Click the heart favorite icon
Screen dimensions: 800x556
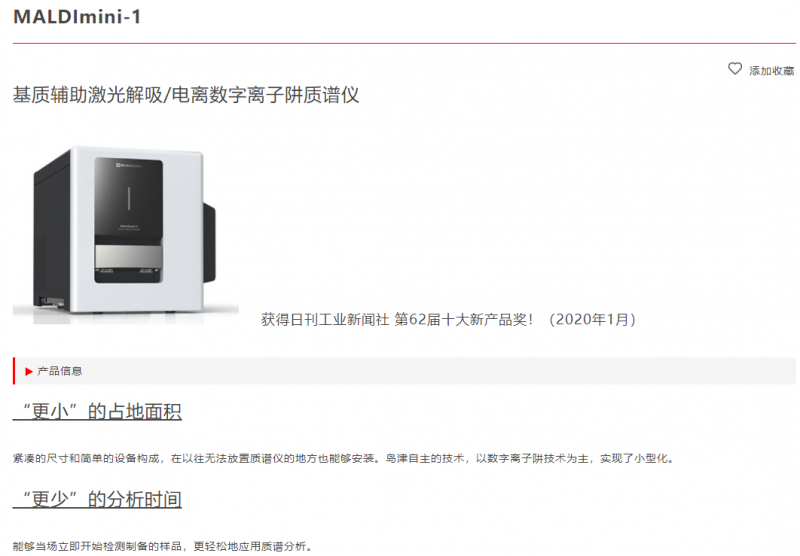click(x=735, y=69)
